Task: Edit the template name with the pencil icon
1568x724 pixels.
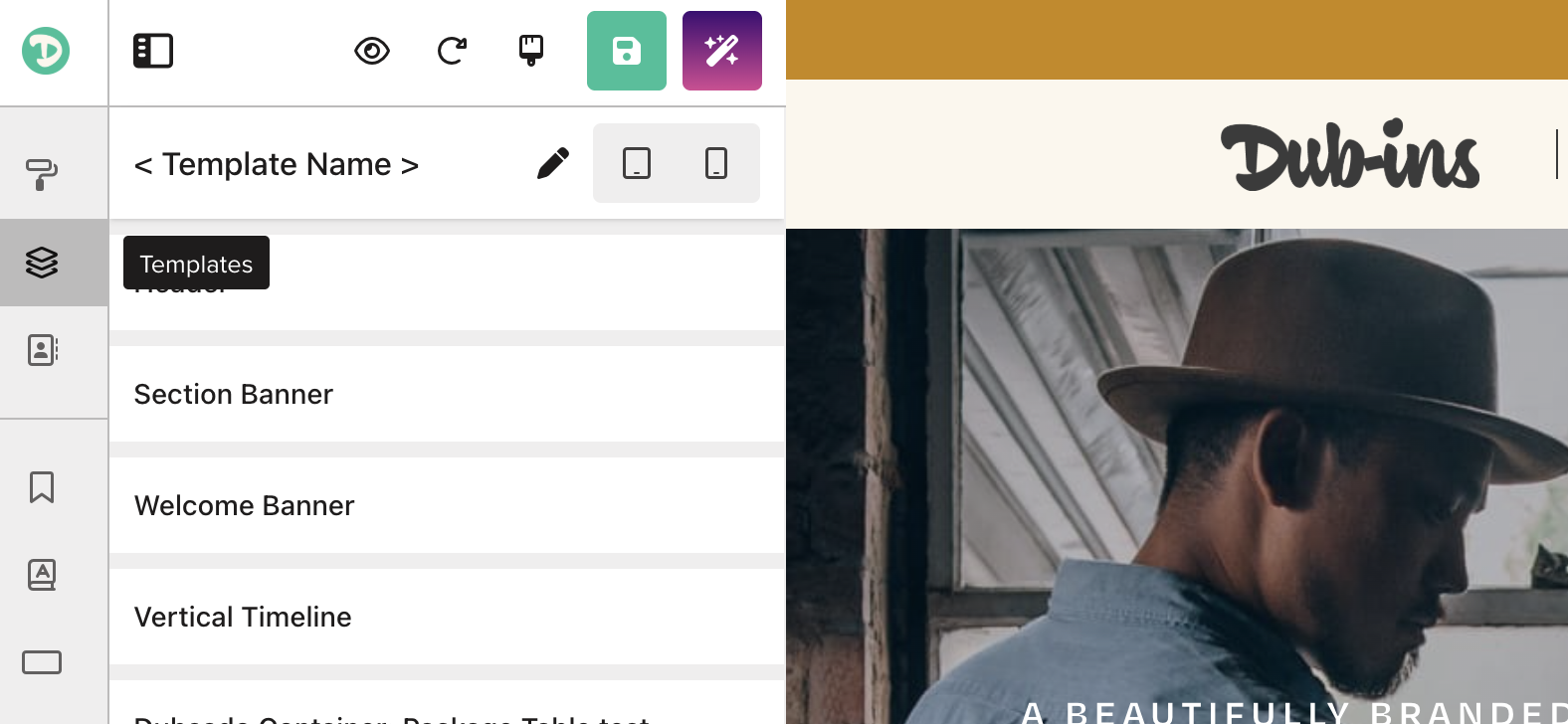Action: pos(553,163)
